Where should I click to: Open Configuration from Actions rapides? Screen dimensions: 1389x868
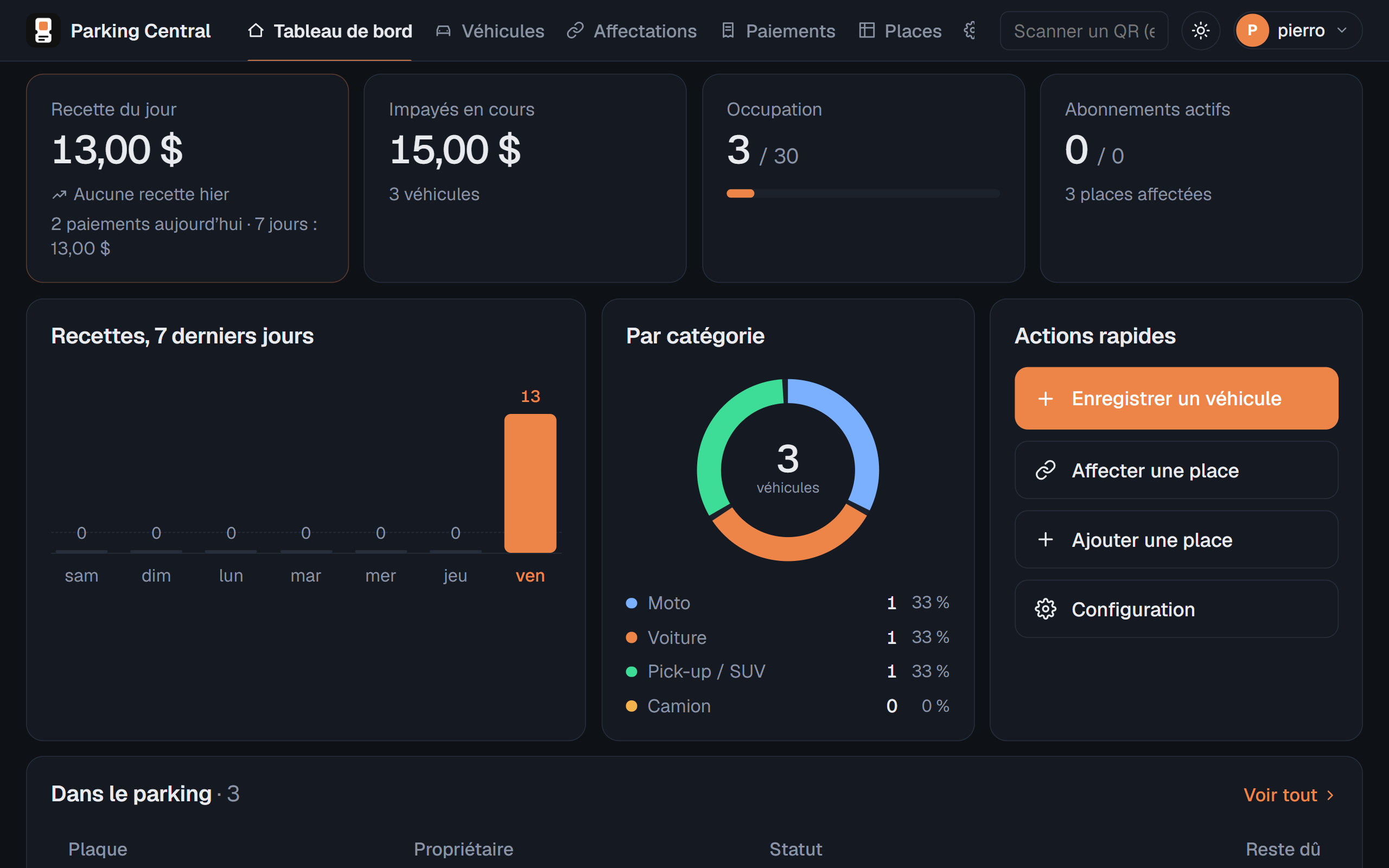coord(1177,609)
